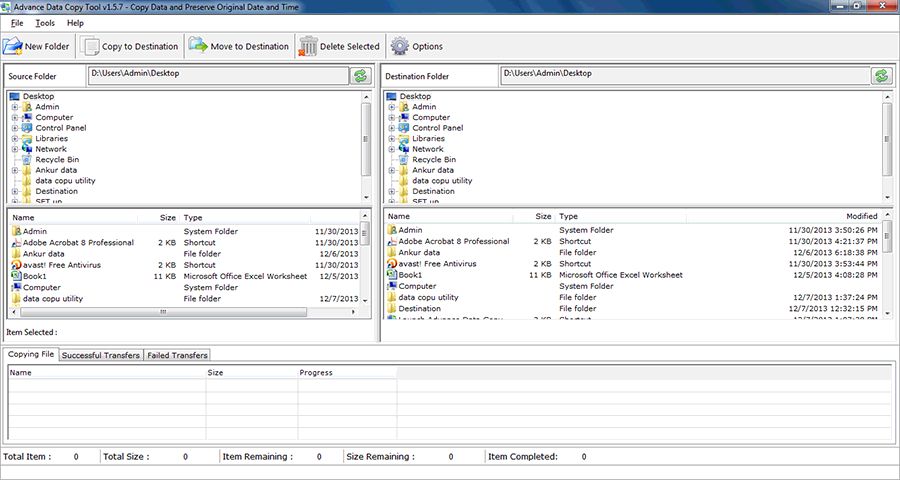Expand the Computer node in destination tree
The width and height of the screenshot is (900, 480).
pyautogui.click(x=393, y=118)
